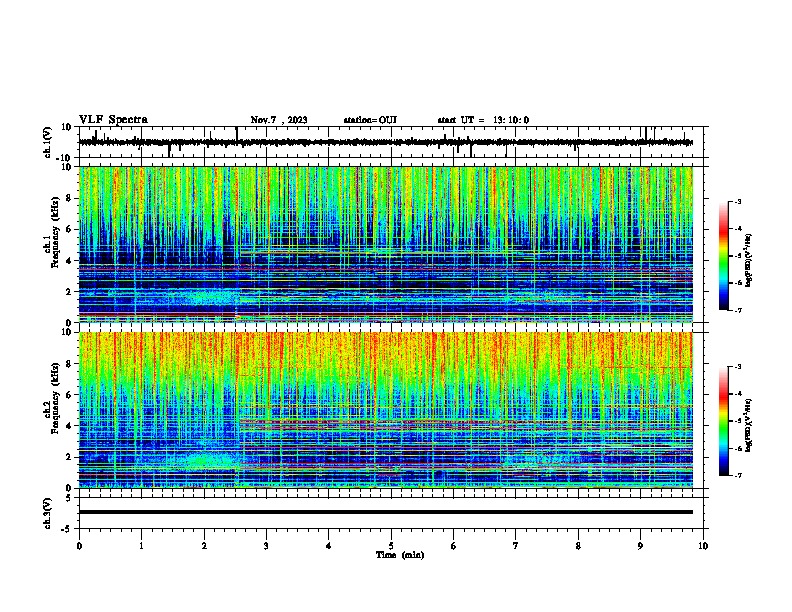Screen dimensions: 792x612
Task: Click the time axis tick label "7"
Action: (x=516, y=546)
